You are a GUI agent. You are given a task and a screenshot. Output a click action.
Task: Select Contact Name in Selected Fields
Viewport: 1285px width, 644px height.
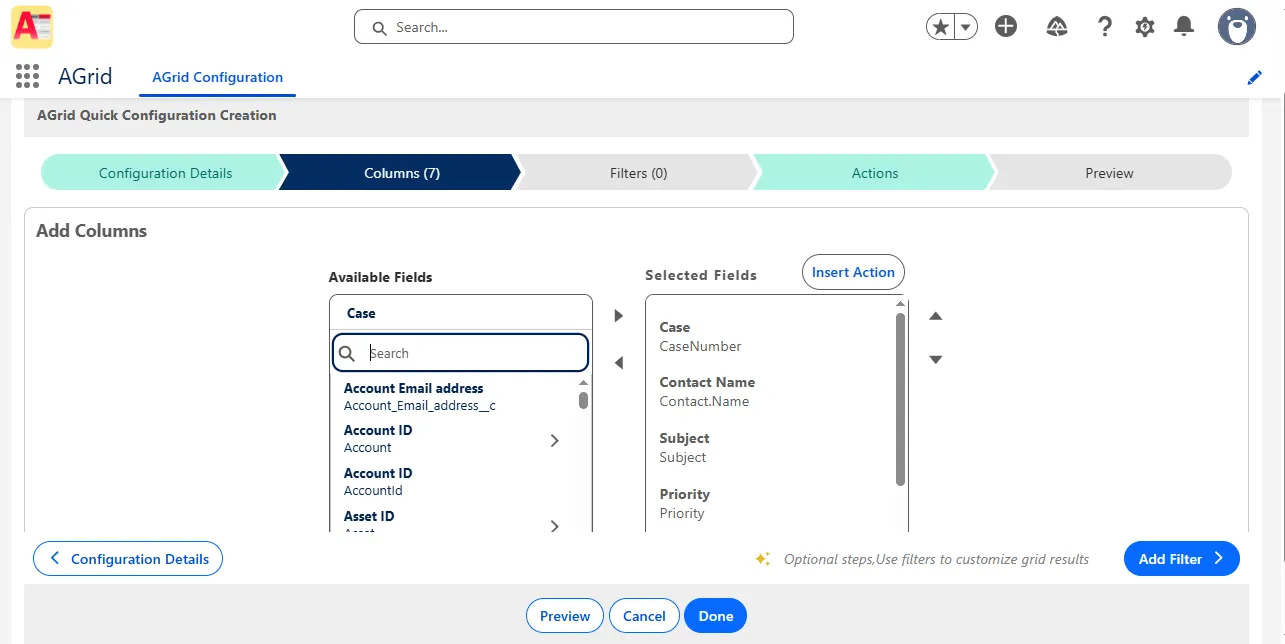coord(770,392)
